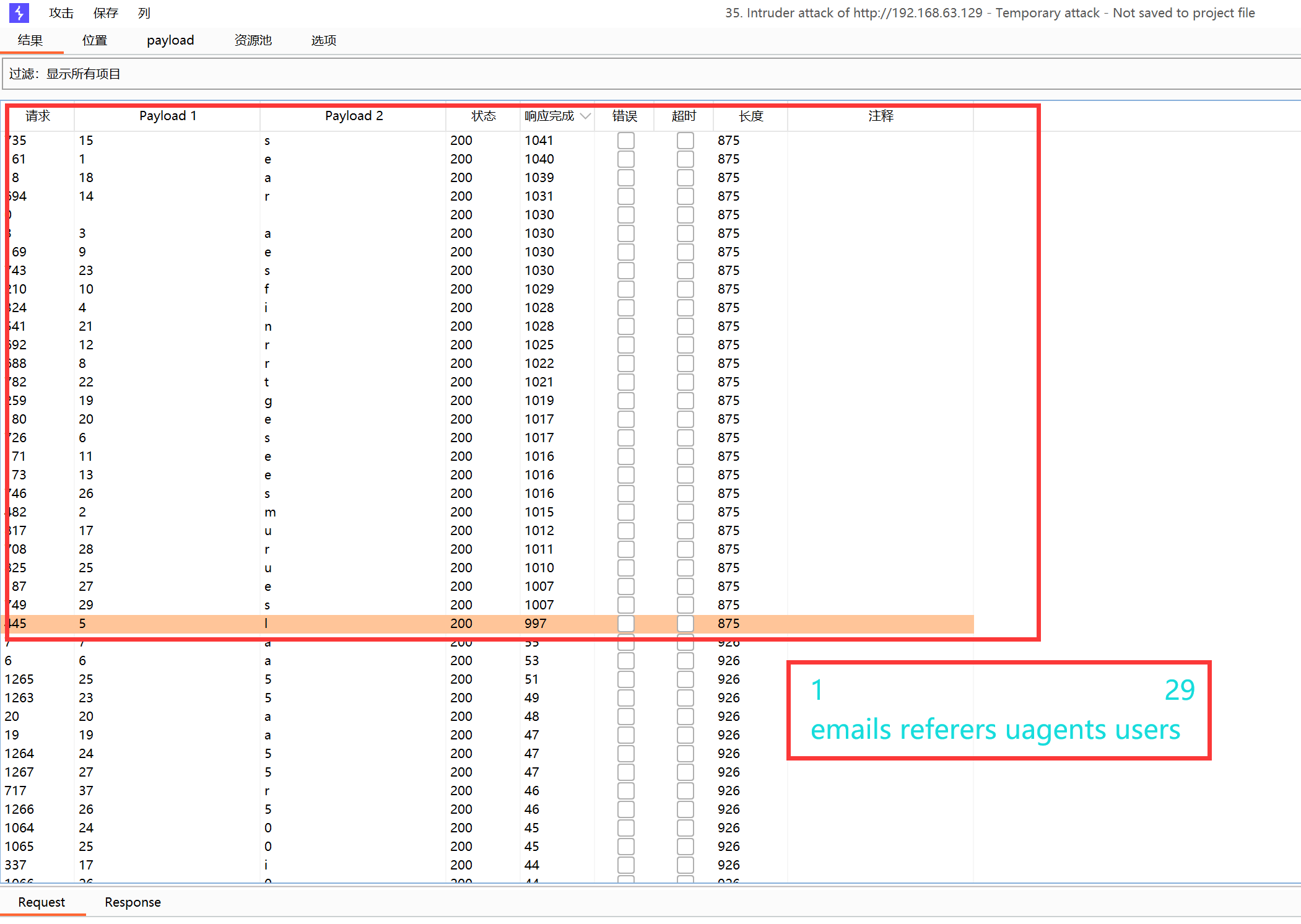Open the 选项 tab

(x=324, y=40)
